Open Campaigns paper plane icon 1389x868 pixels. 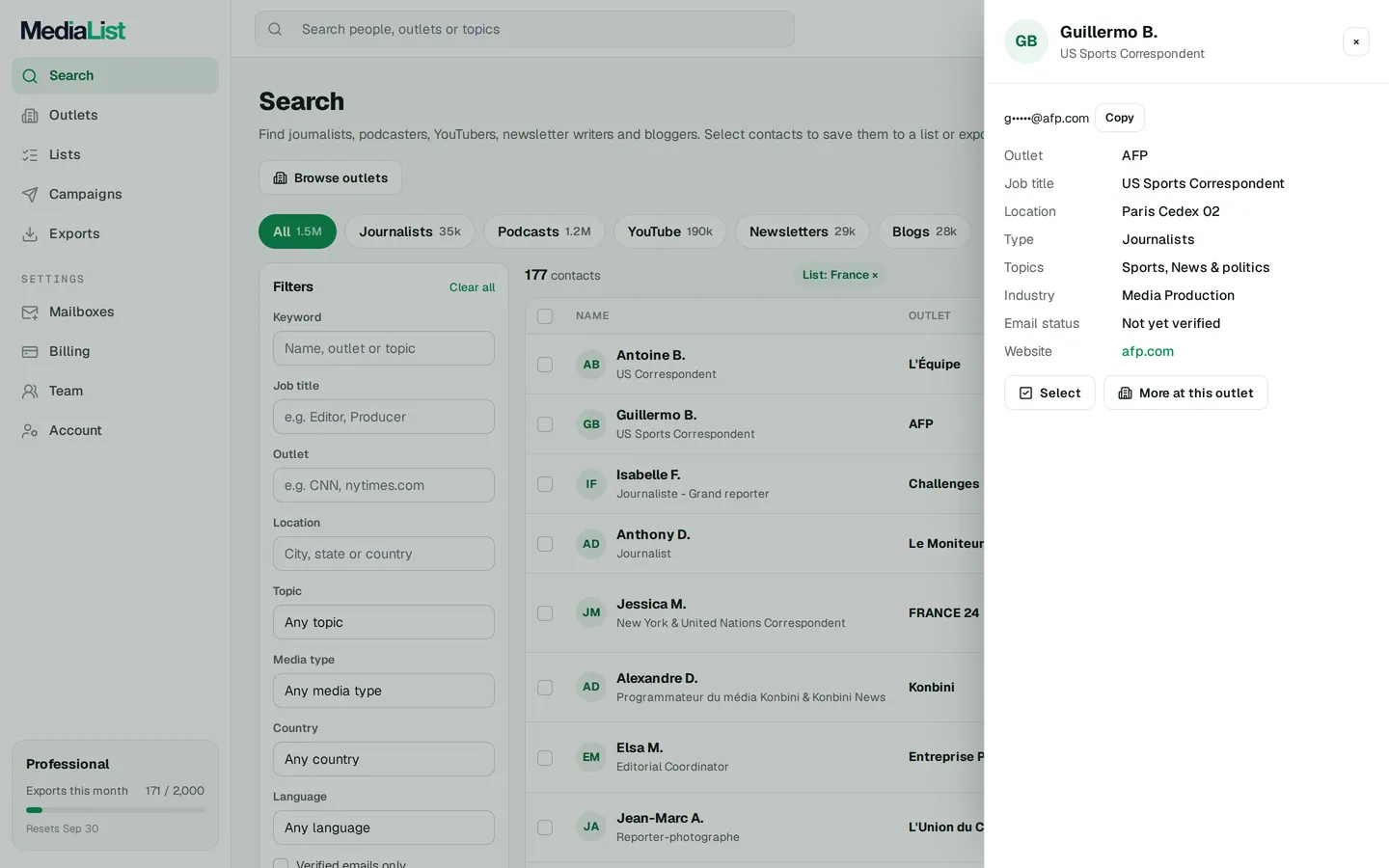tap(30, 194)
